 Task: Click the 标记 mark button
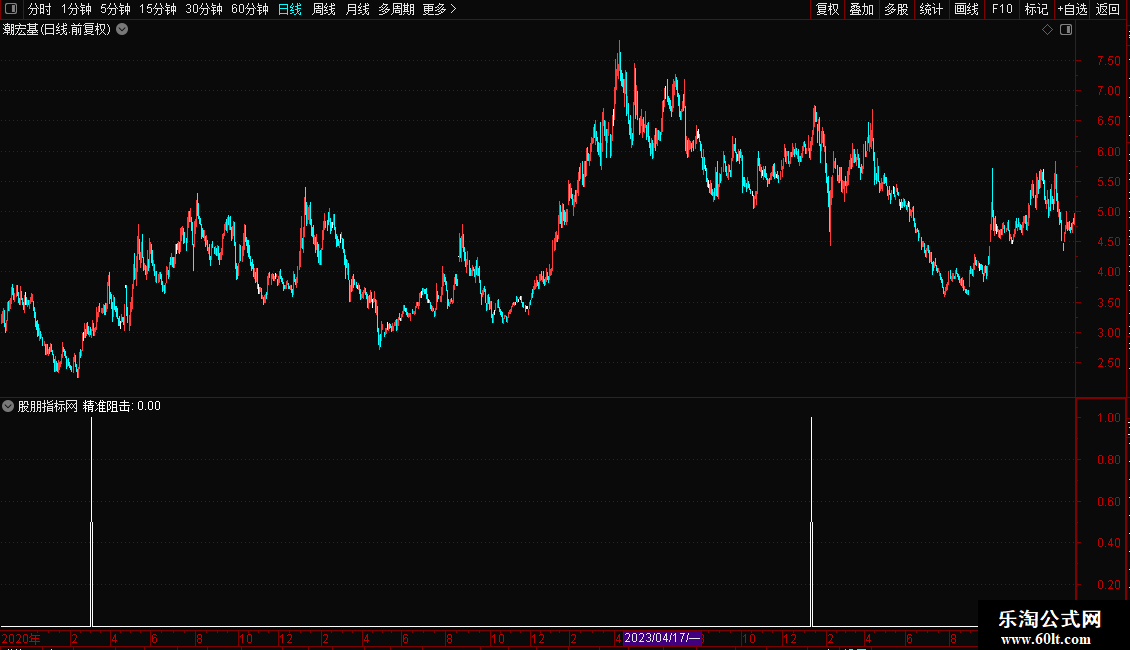click(1036, 9)
